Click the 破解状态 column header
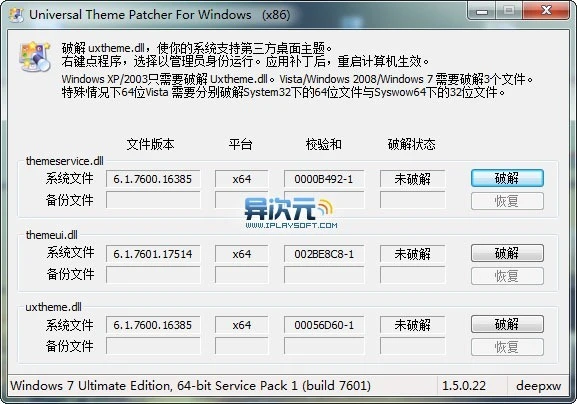Image resolution: width=577 pixels, height=404 pixels. pos(411,144)
